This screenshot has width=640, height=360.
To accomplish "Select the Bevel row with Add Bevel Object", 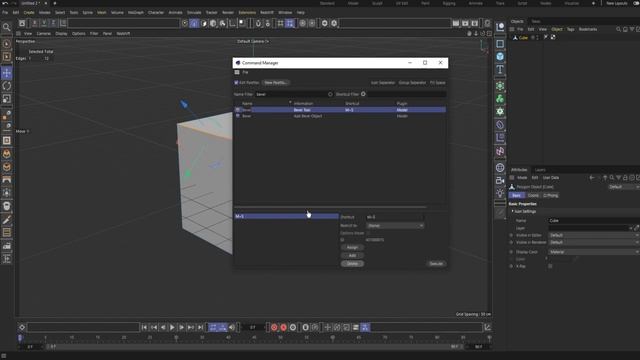I will 340,116.
